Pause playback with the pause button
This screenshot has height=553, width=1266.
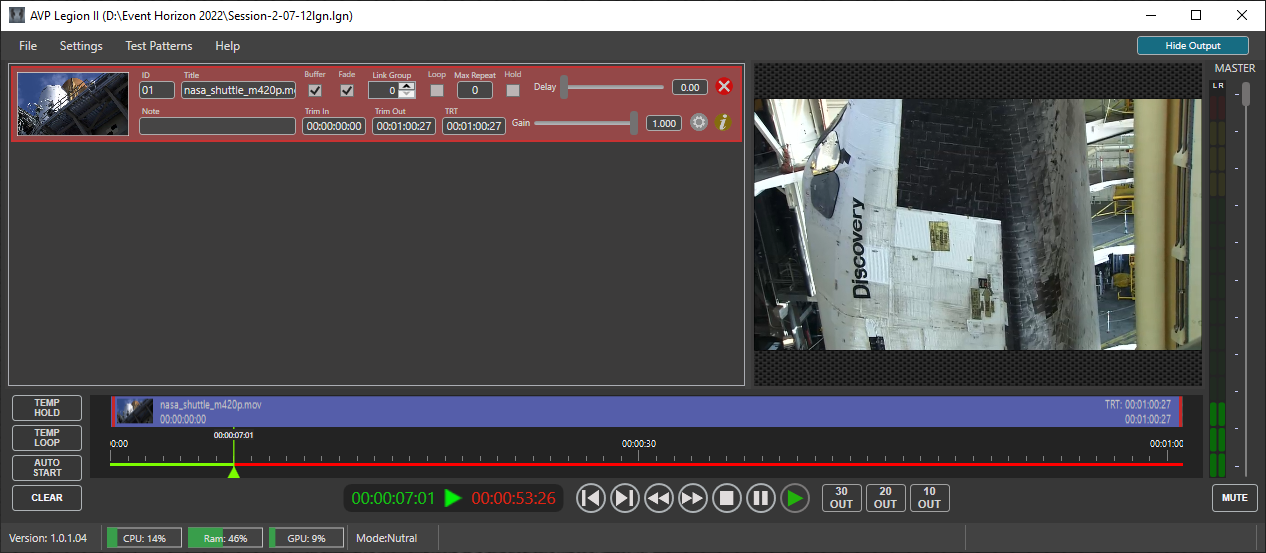(x=761, y=498)
